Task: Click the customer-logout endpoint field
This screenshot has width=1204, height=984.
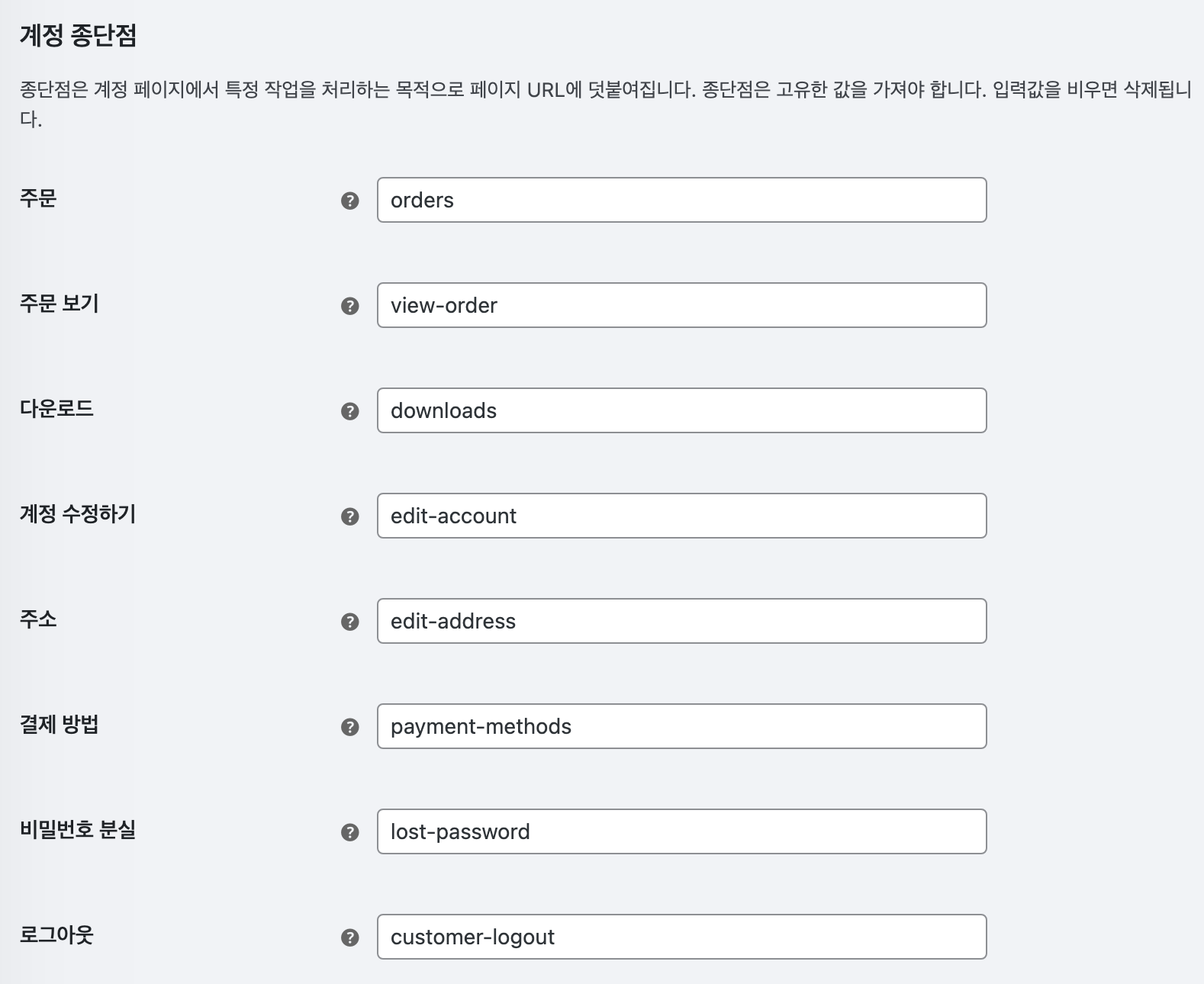Action: pos(682,937)
